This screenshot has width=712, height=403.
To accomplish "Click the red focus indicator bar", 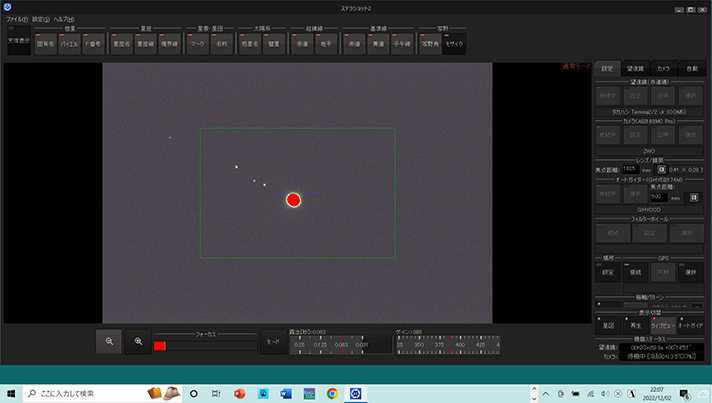I will [x=159, y=346].
